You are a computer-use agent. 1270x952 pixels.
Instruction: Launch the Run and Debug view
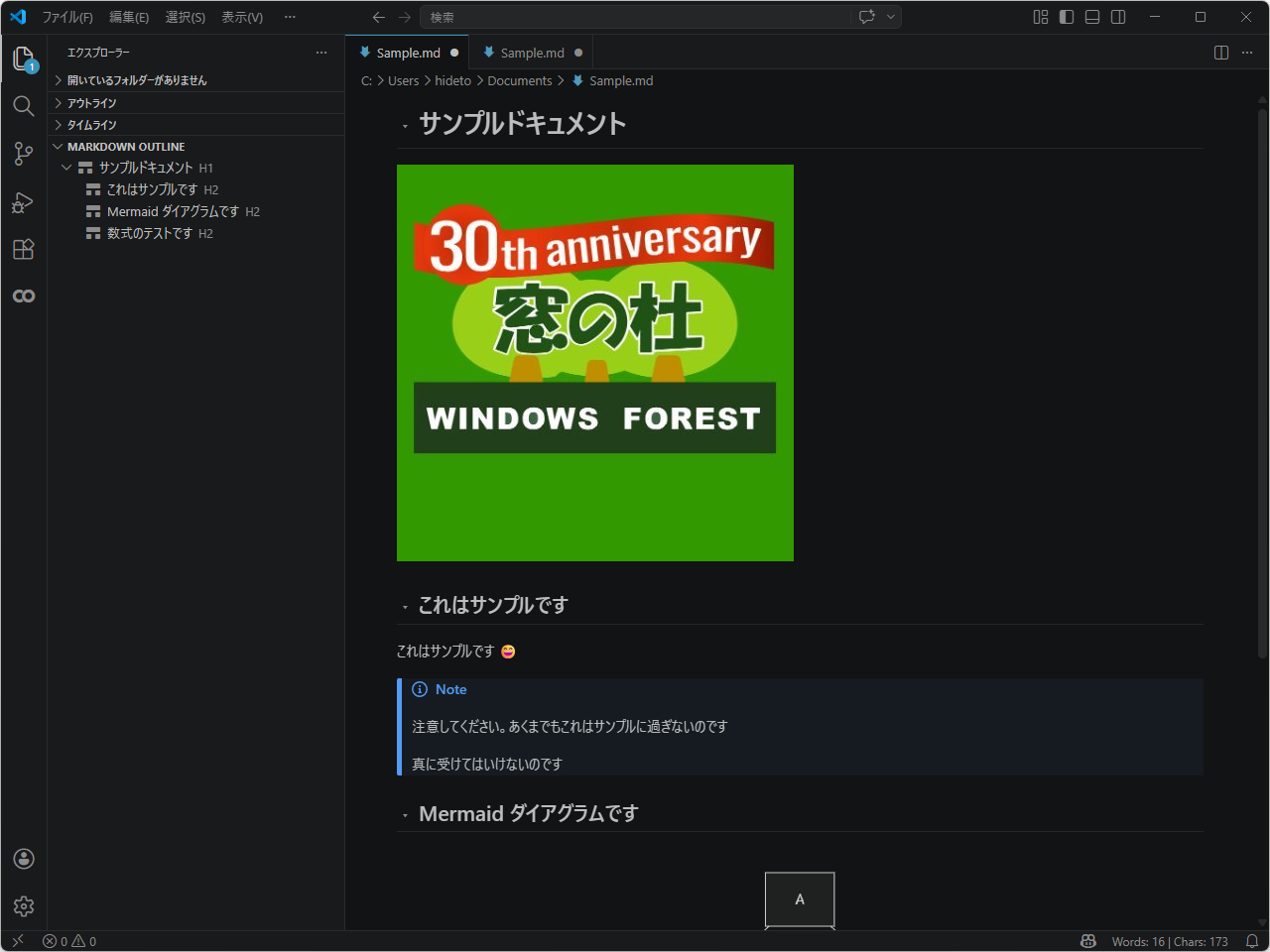(x=23, y=201)
